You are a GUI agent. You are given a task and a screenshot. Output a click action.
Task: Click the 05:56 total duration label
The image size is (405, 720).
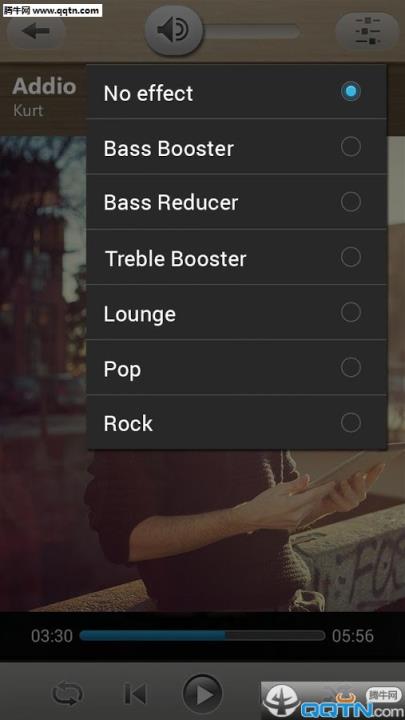[353, 636]
